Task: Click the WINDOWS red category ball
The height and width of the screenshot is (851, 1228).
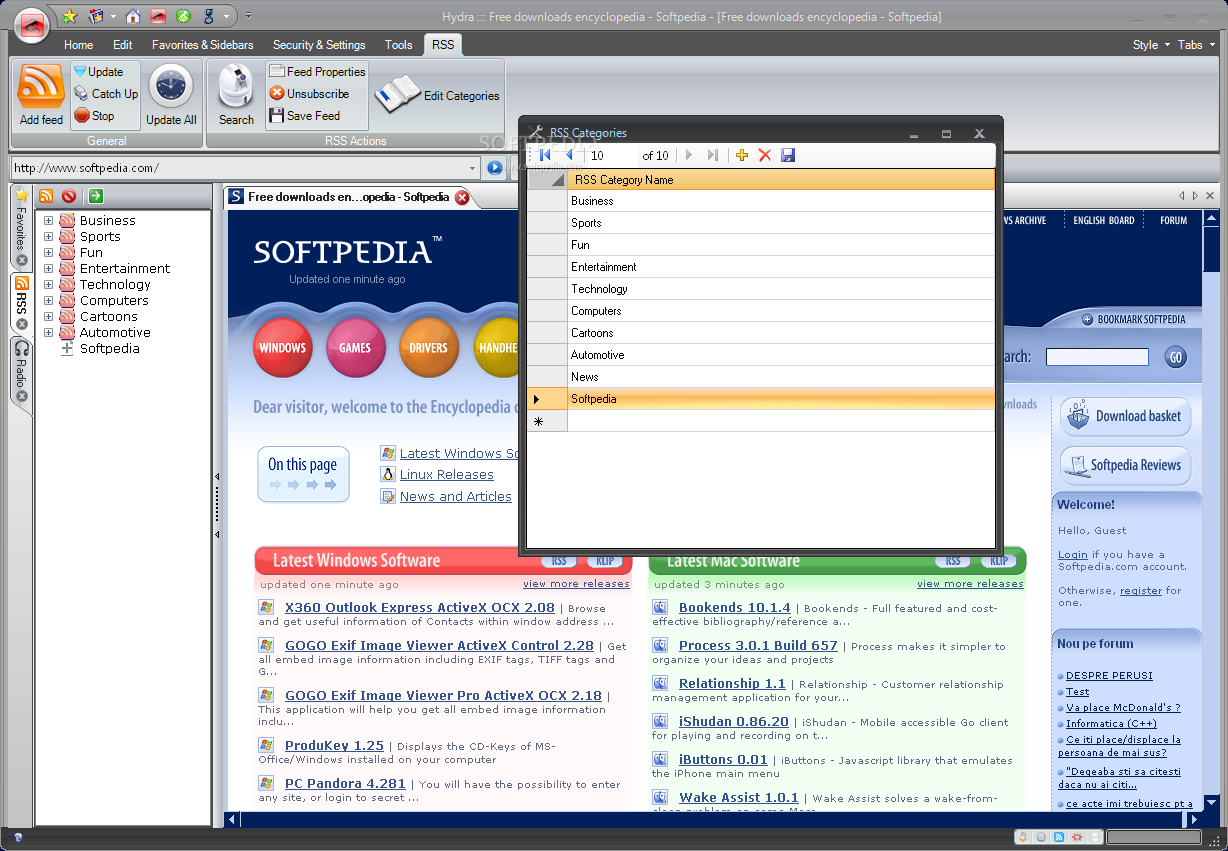Action: coord(283,348)
